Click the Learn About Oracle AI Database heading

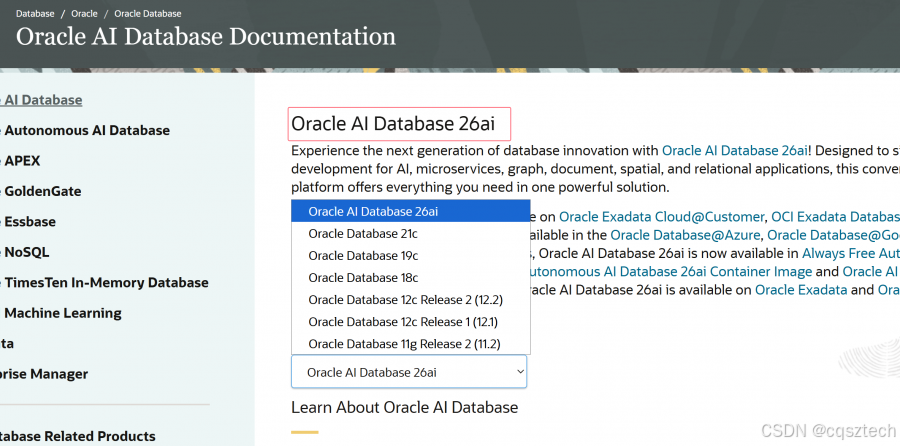tap(405, 408)
